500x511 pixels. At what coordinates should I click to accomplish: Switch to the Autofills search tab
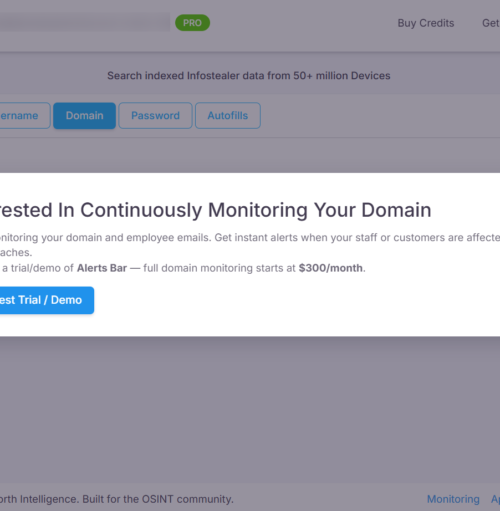click(228, 116)
